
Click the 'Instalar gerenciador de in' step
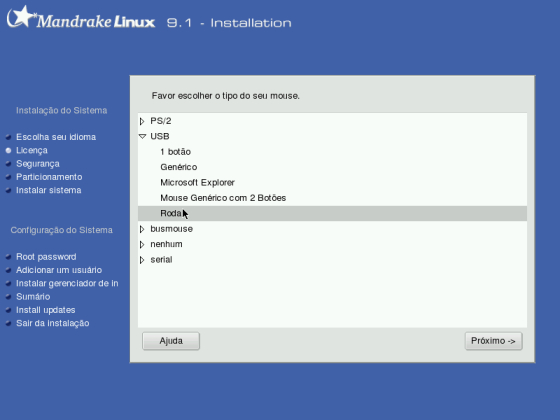[67, 284]
